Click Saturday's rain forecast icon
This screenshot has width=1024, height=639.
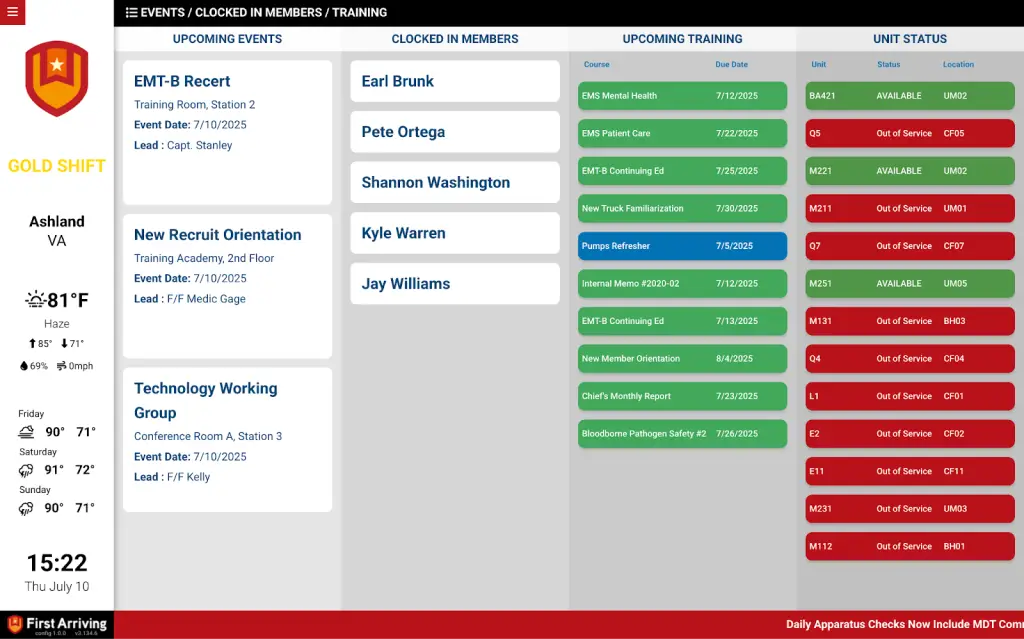26,470
